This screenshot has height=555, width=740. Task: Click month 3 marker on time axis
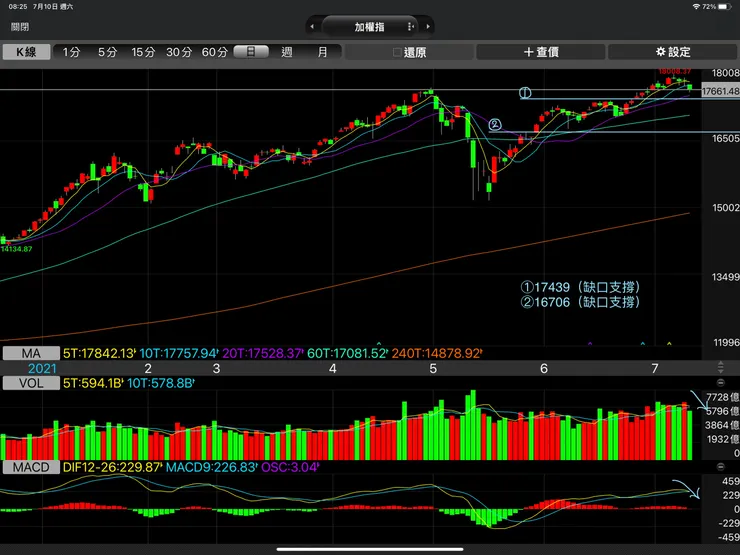click(x=216, y=369)
